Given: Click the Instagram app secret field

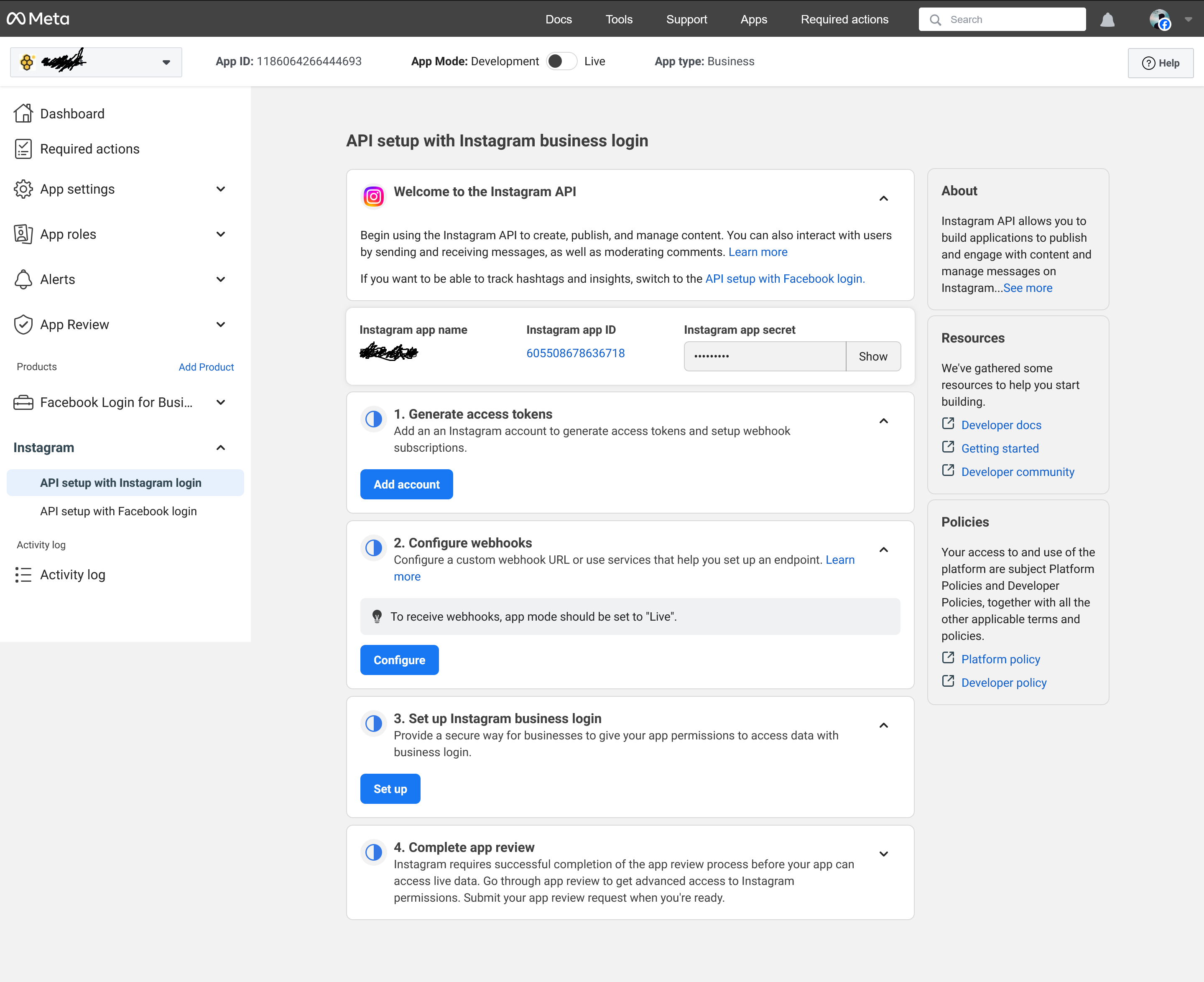Looking at the screenshot, I should (765, 356).
